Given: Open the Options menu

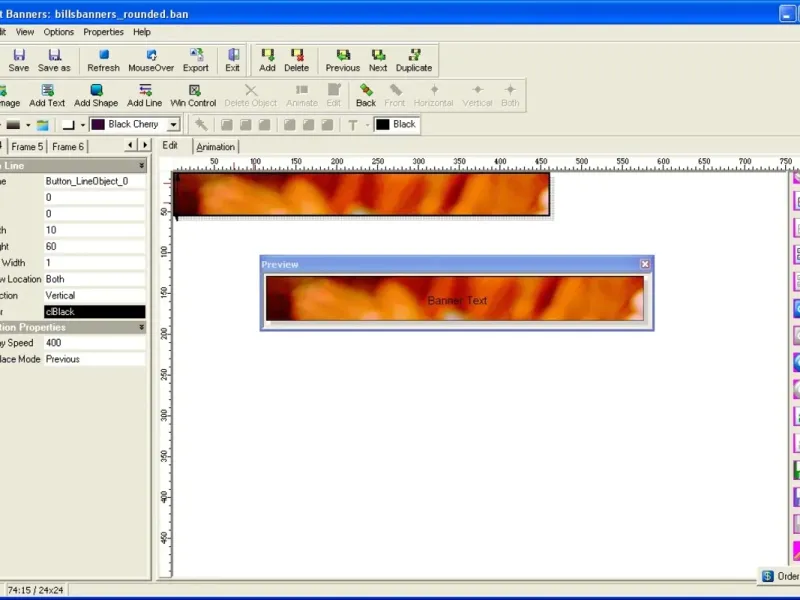Looking at the screenshot, I should [59, 32].
